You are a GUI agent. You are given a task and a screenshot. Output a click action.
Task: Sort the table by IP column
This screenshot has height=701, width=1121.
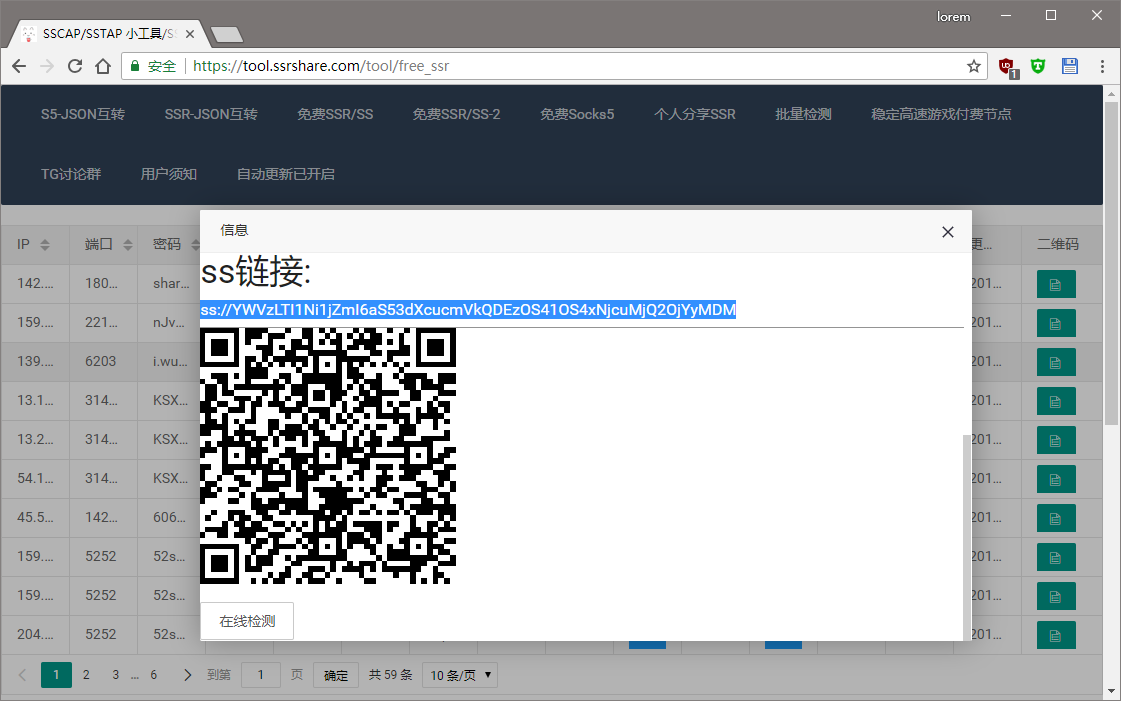click(x=45, y=245)
